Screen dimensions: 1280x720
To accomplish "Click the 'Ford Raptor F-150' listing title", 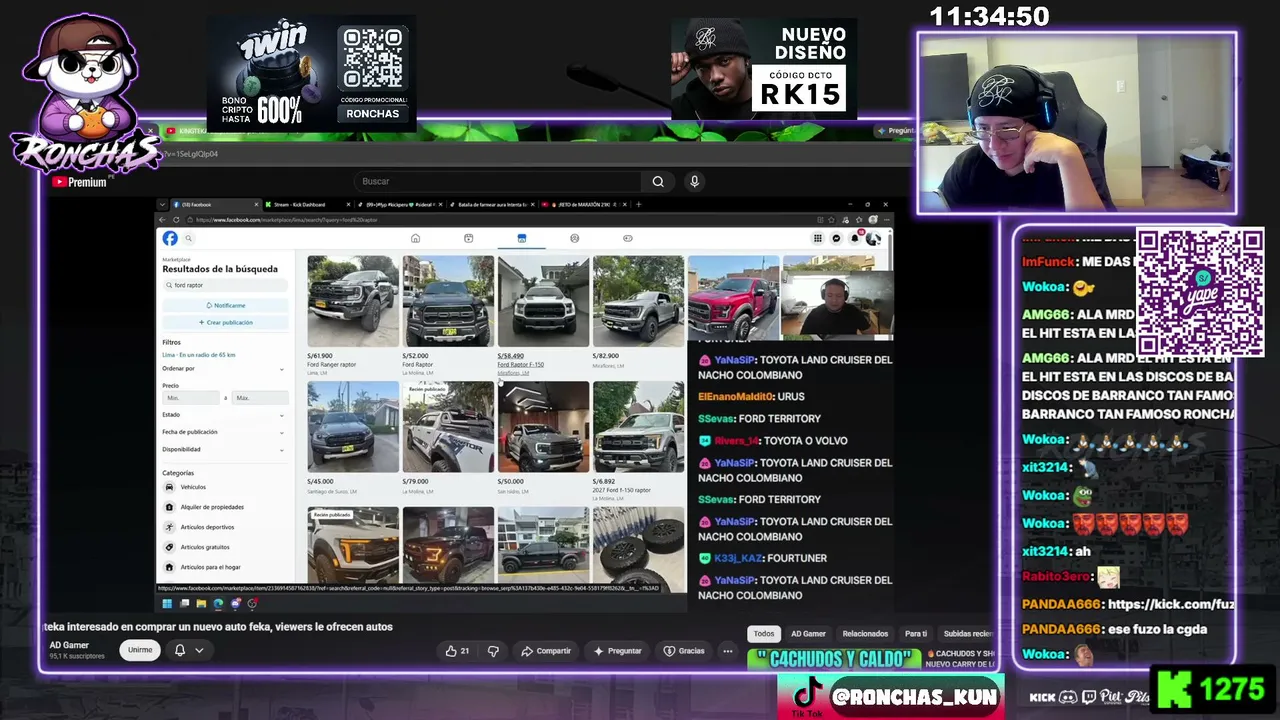I will [x=521, y=365].
